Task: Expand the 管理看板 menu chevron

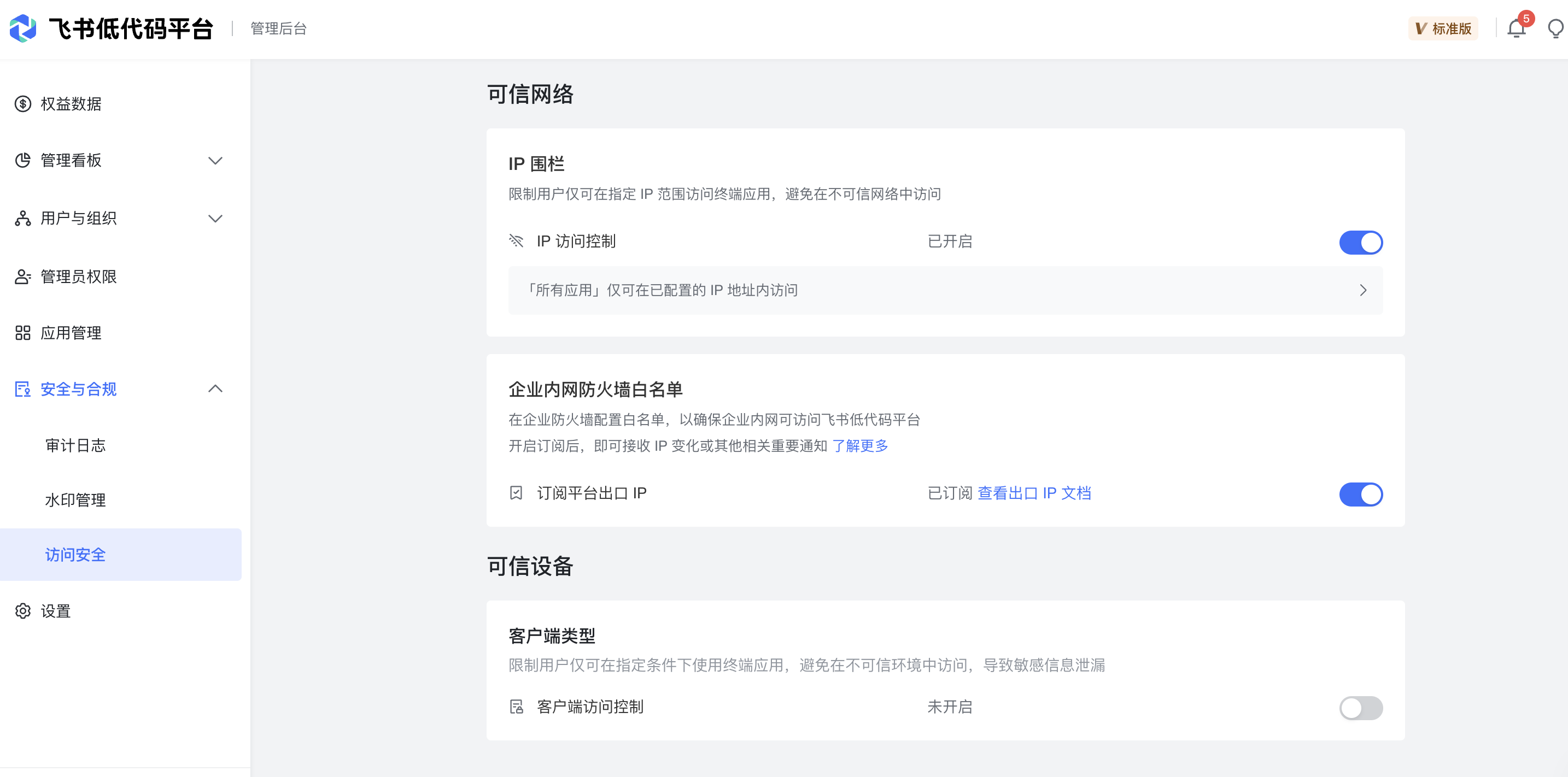Action: click(x=215, y=161)
